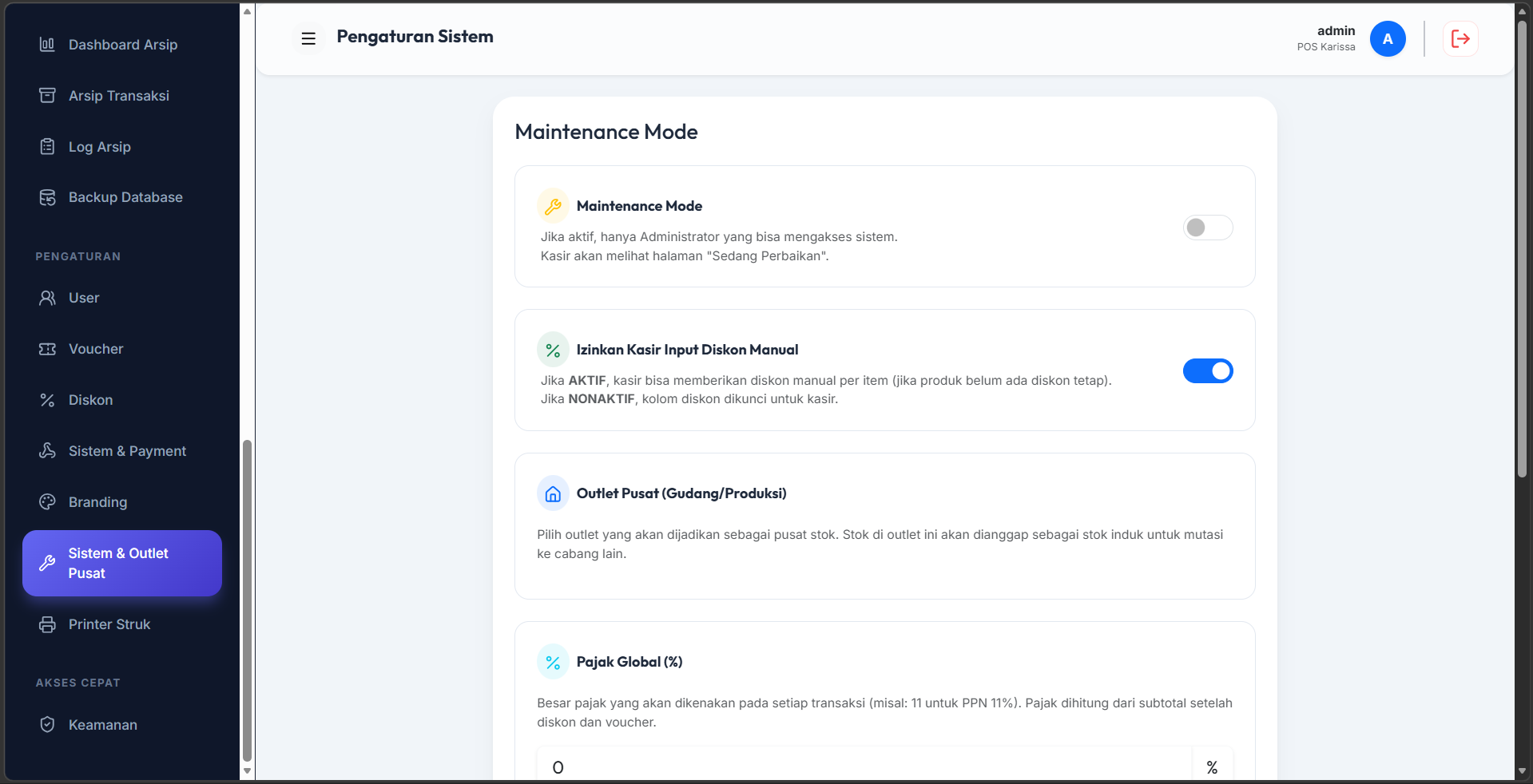Click the sidebar scroll down arrow
This screenshot has height=784, width=1533.
pyautogui.click(x=247, y=771)
